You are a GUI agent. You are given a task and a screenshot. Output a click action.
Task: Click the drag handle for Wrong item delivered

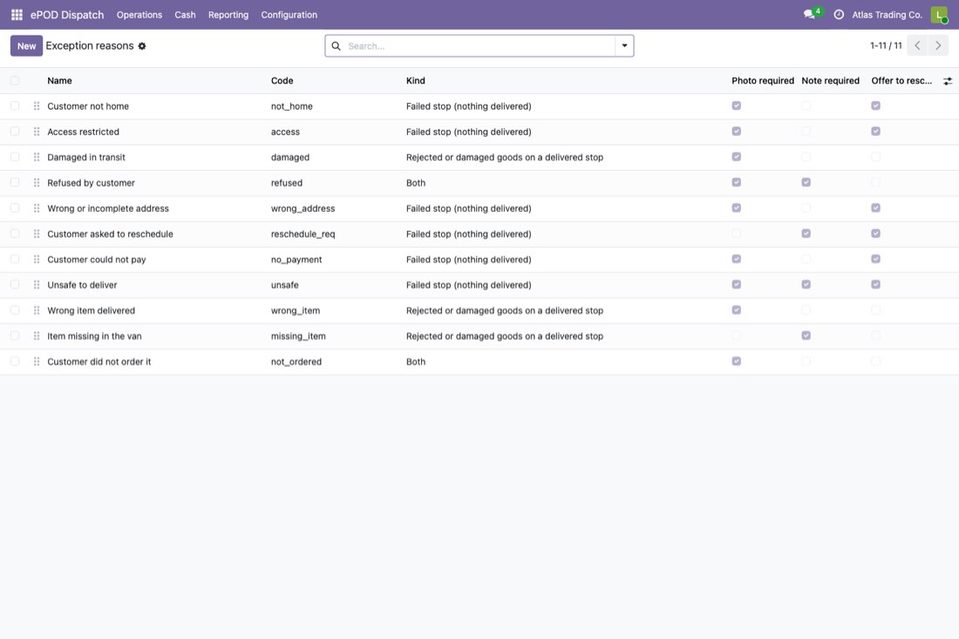tap(37, 311)
